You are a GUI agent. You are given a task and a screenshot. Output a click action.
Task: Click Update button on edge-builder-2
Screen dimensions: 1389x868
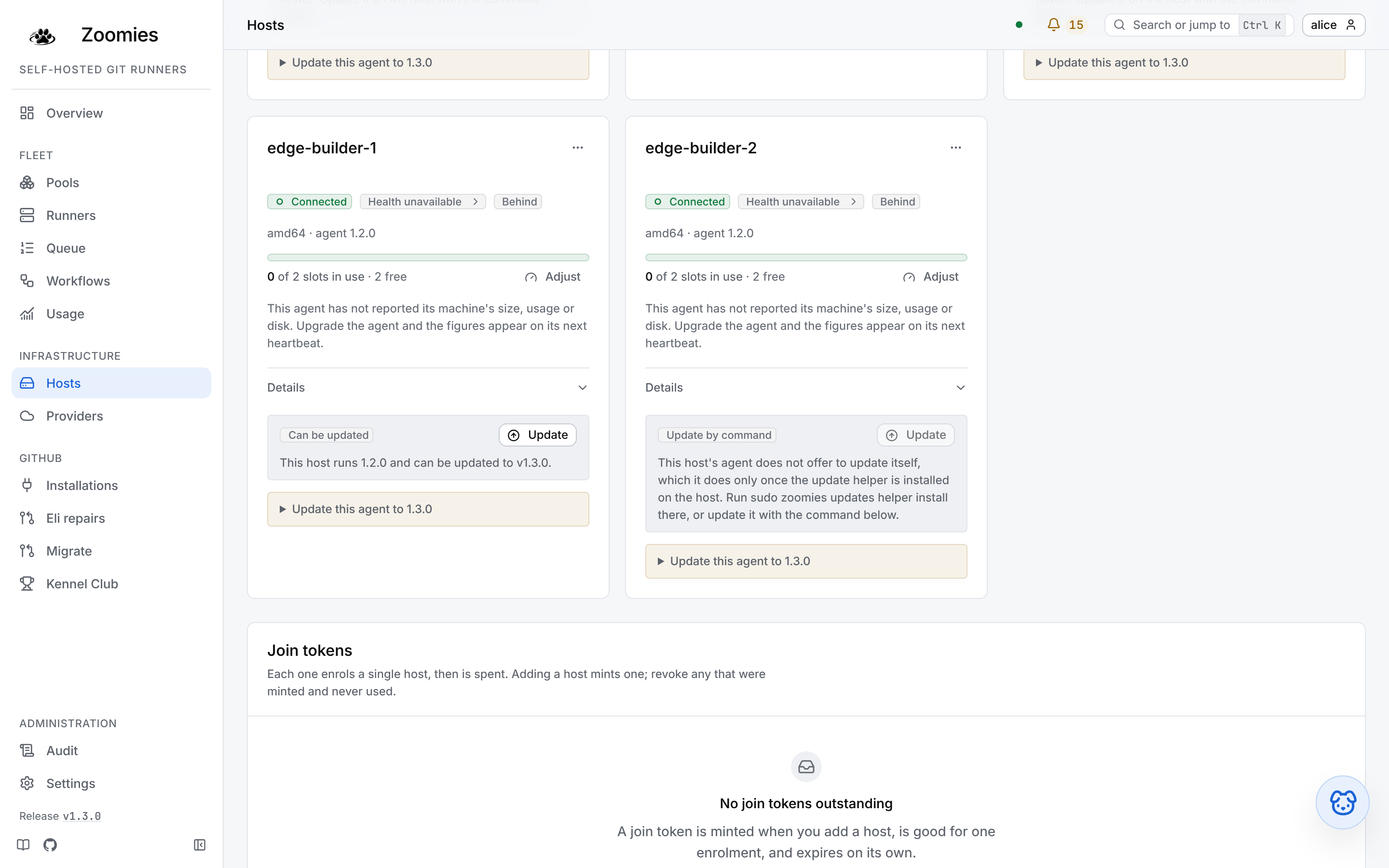tap(915, 434)
